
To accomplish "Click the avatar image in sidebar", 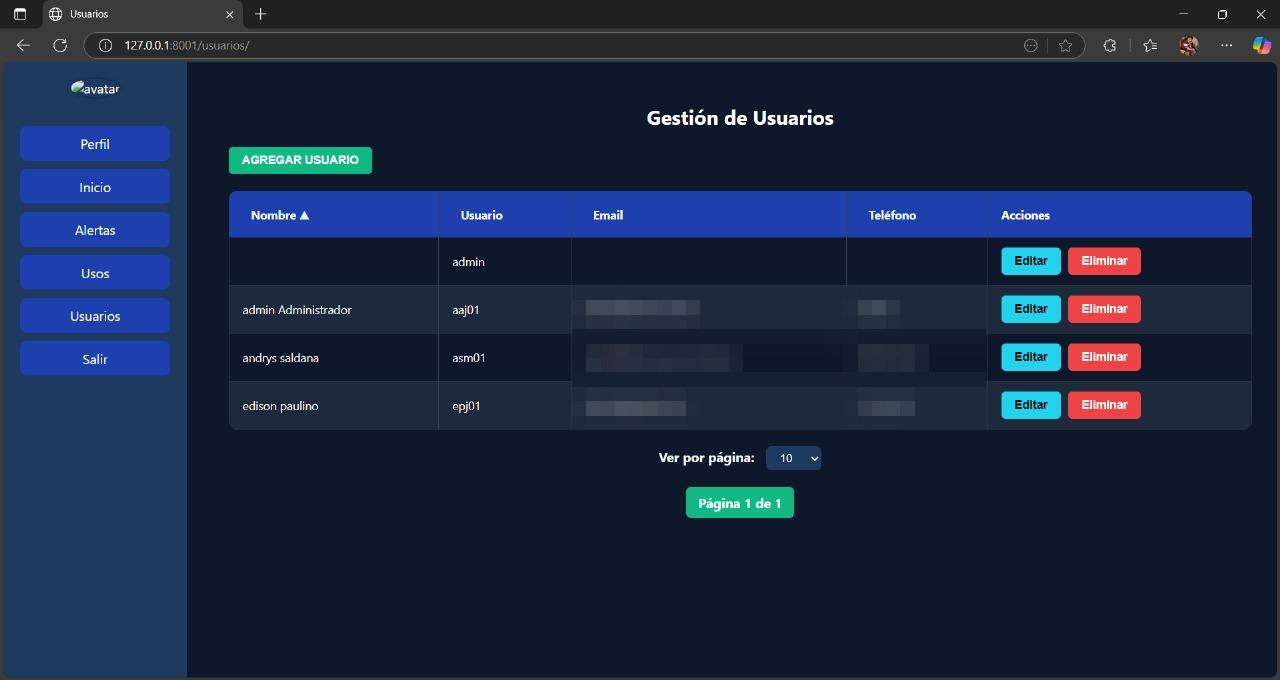I will (x=95, y=88).
